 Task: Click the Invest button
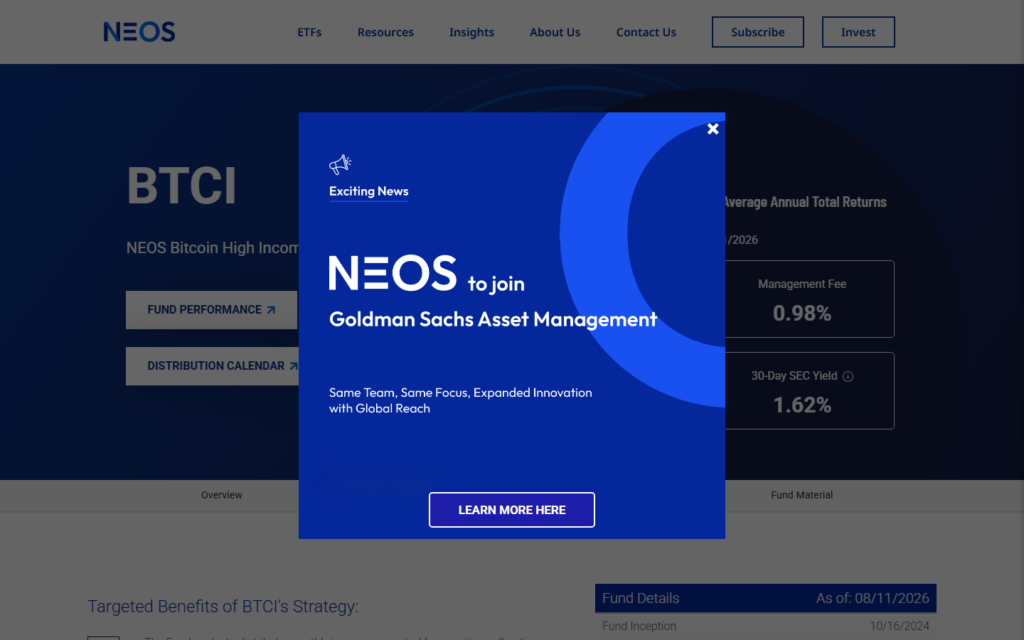click(x=858, y=32)
